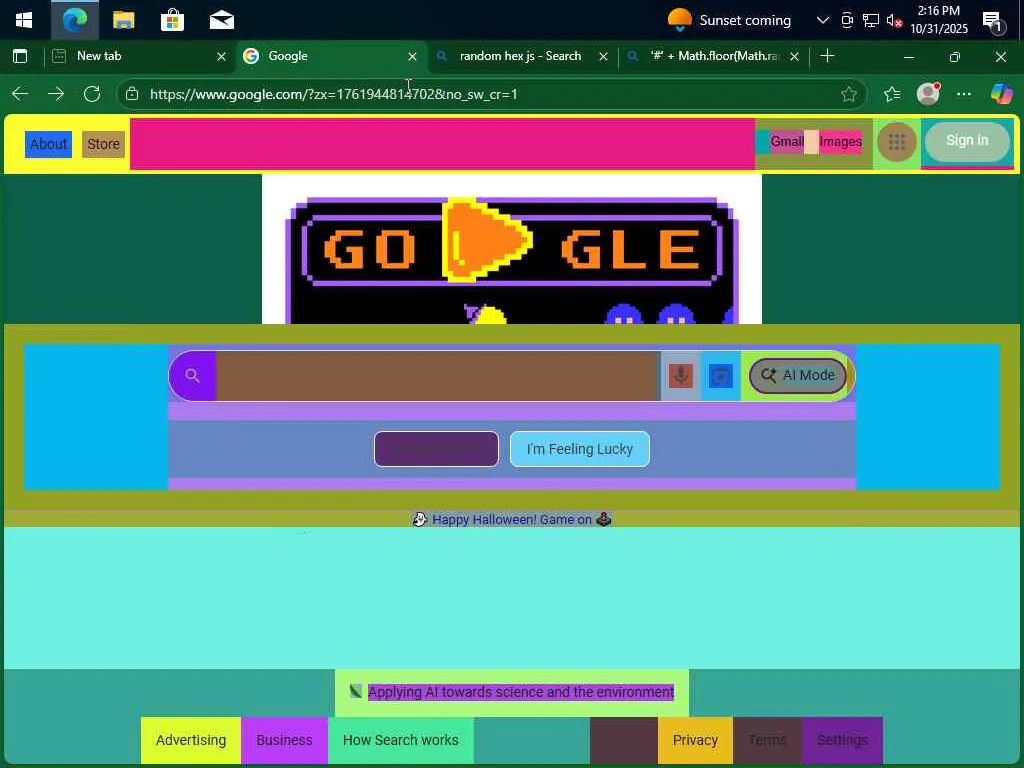Show hidden system tray icons

click(x=822, y=20)
